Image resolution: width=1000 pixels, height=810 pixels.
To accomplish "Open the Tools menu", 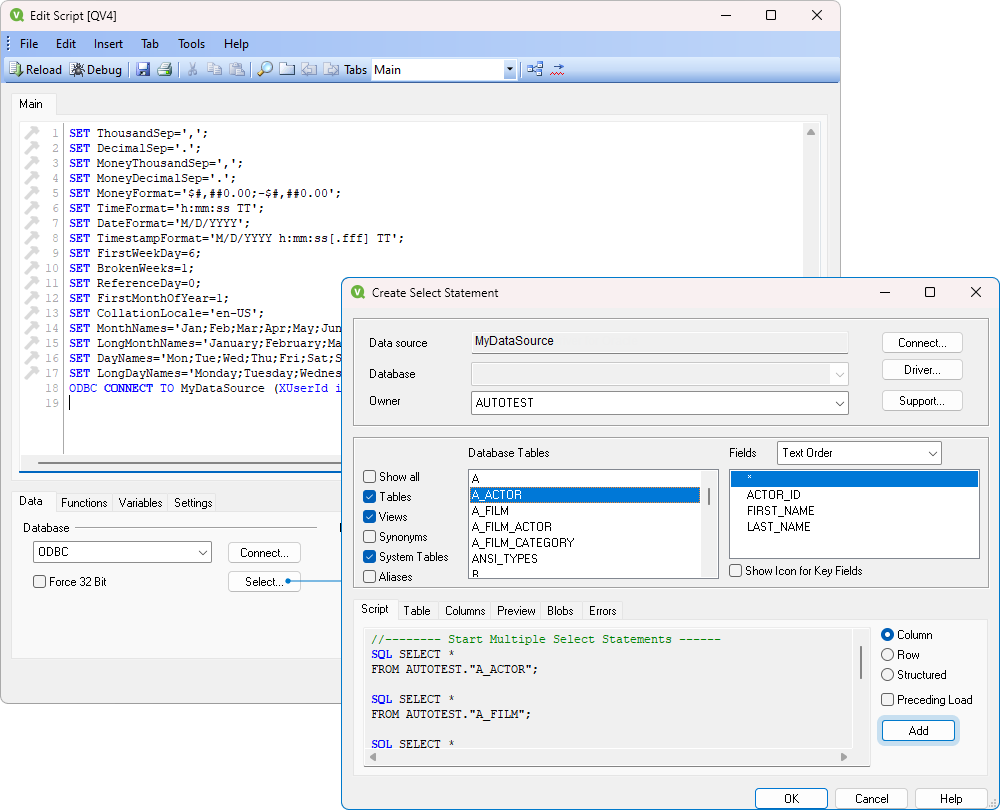I will pos(191,43).
